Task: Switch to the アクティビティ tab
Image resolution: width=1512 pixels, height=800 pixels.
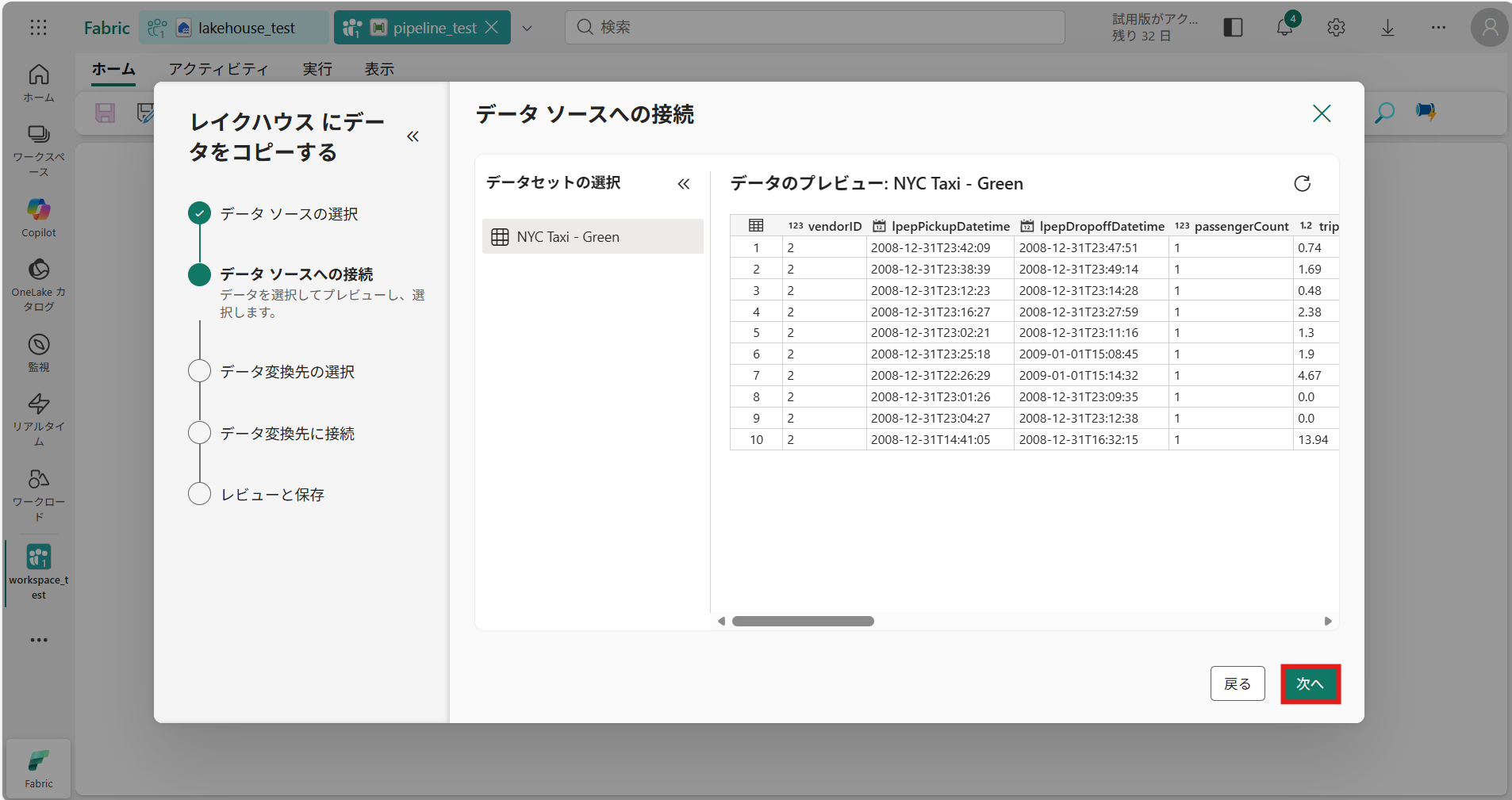Action: pyautogui.click(x=218, y=69)
